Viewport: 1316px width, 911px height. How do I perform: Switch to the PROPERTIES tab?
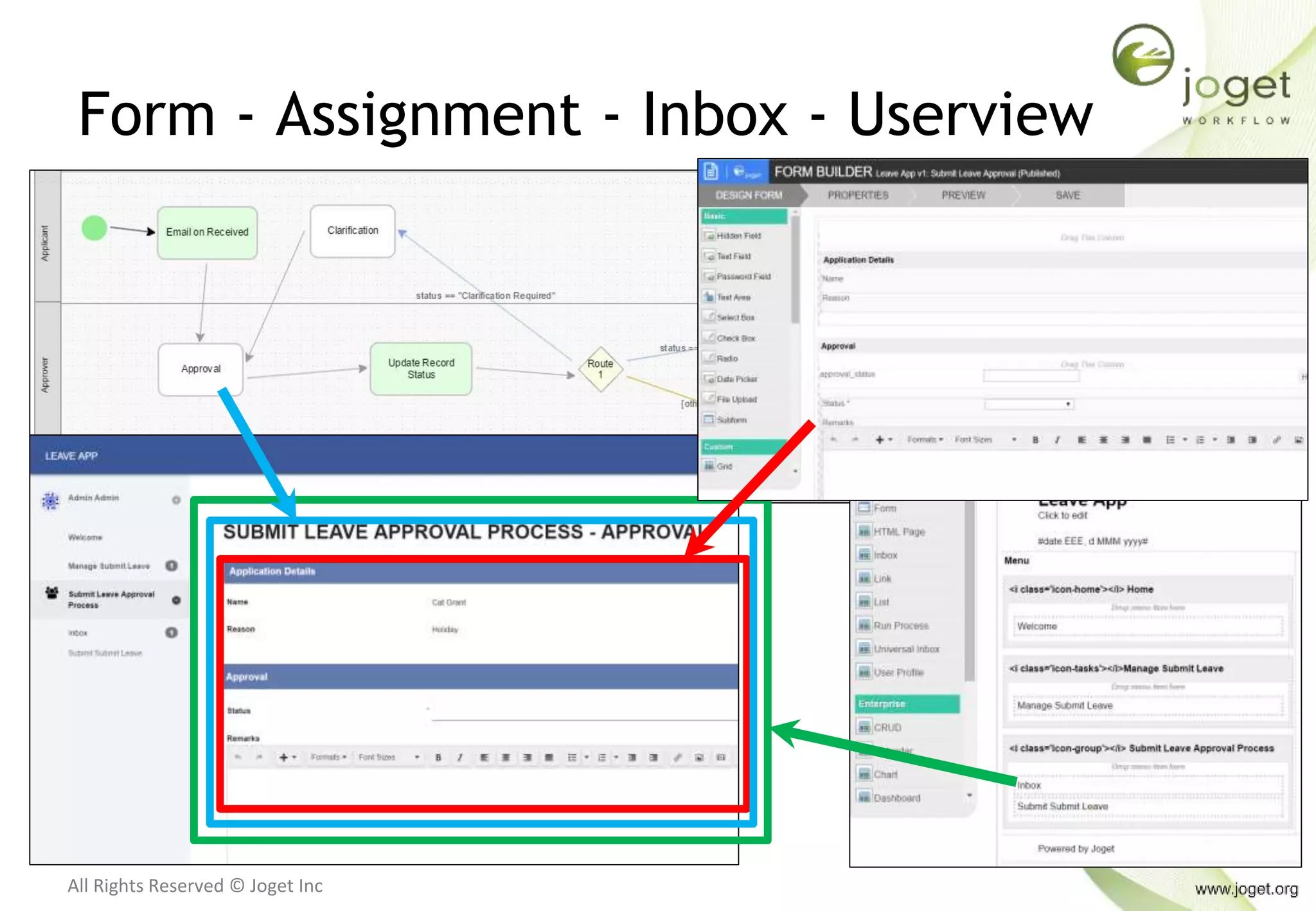pos(857,195)
